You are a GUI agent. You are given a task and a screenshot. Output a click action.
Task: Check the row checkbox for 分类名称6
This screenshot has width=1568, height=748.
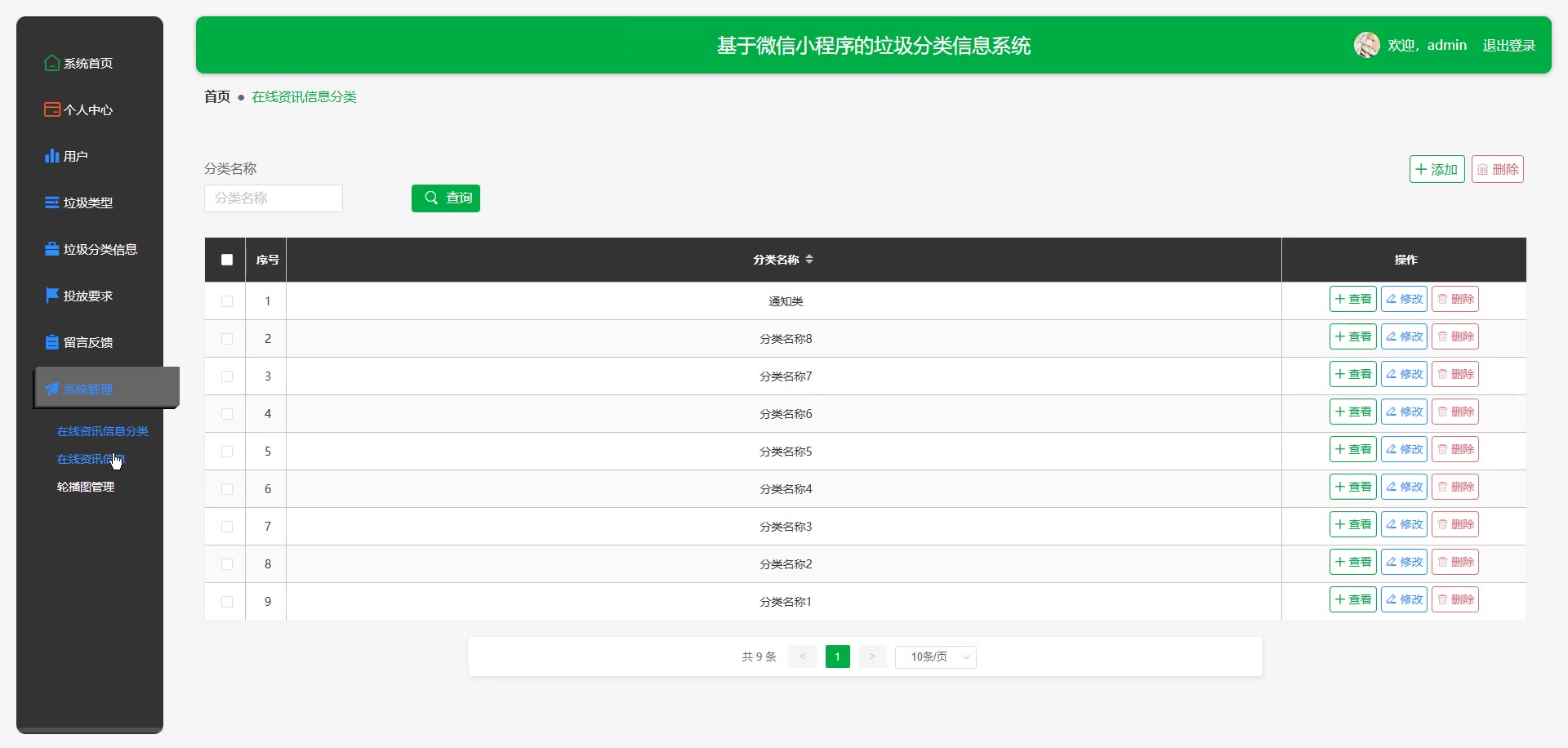[227, 414]
